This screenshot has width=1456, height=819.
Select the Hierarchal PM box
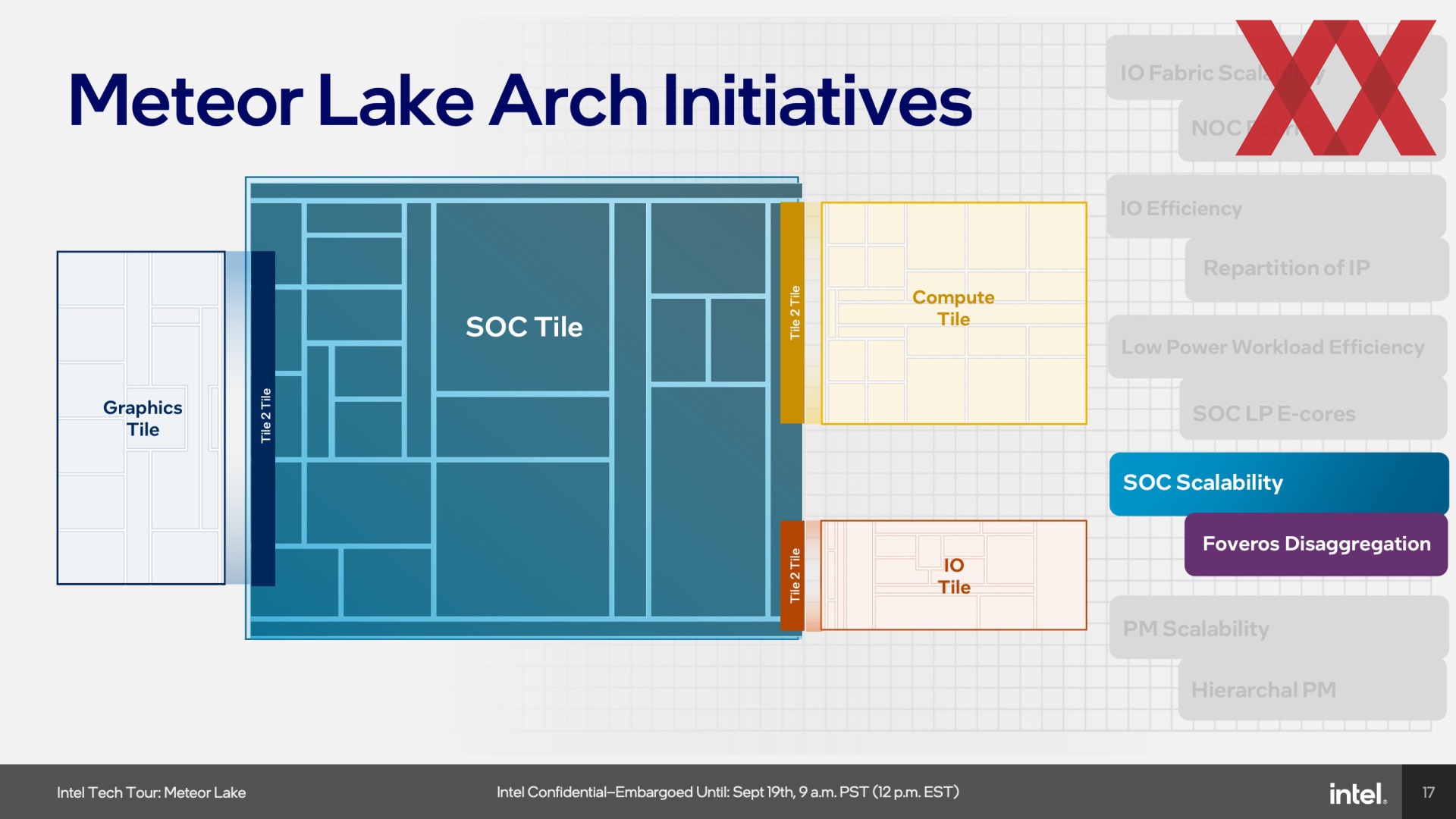[x=1312, y=689]
